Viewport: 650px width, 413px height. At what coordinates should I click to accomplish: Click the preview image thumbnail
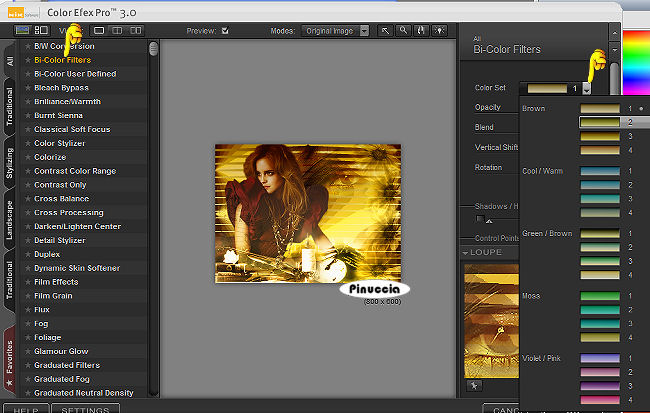pos(308,214)
